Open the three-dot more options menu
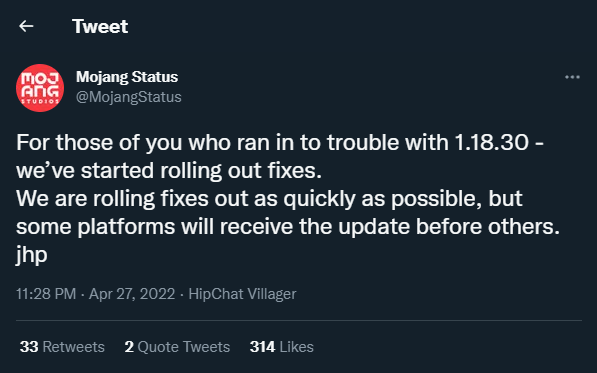The image size is (597, 373). [572, 77]
